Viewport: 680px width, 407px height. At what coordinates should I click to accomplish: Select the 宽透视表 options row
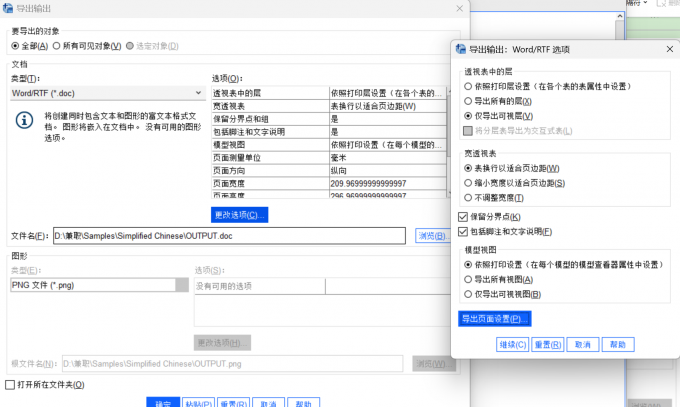pyautogui.click(x=329, y=106)
